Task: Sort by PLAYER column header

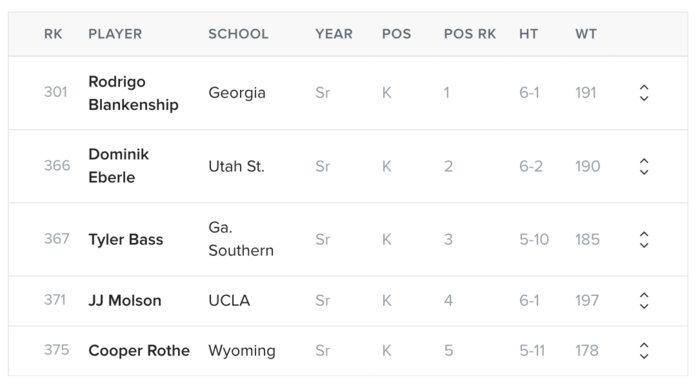Action: click(115, 34)
